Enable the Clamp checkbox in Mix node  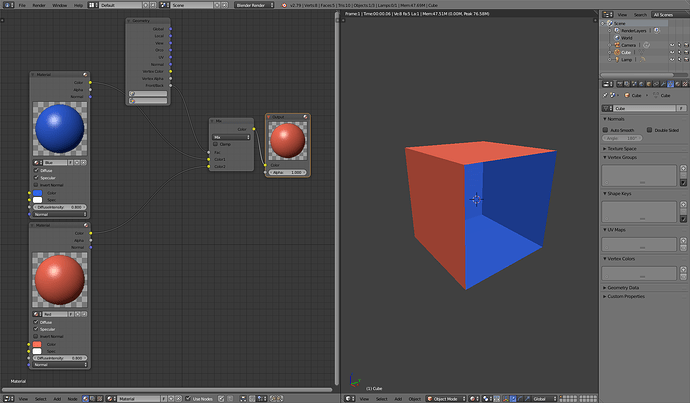[215, 144]
